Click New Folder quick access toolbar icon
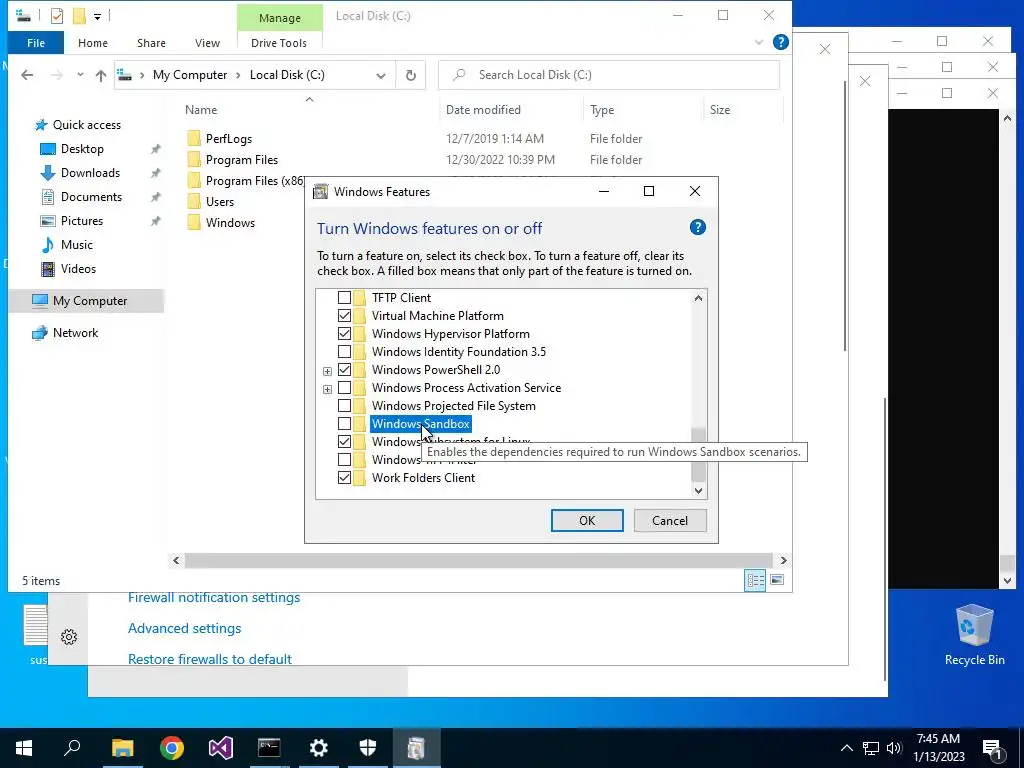 (79, 16)
